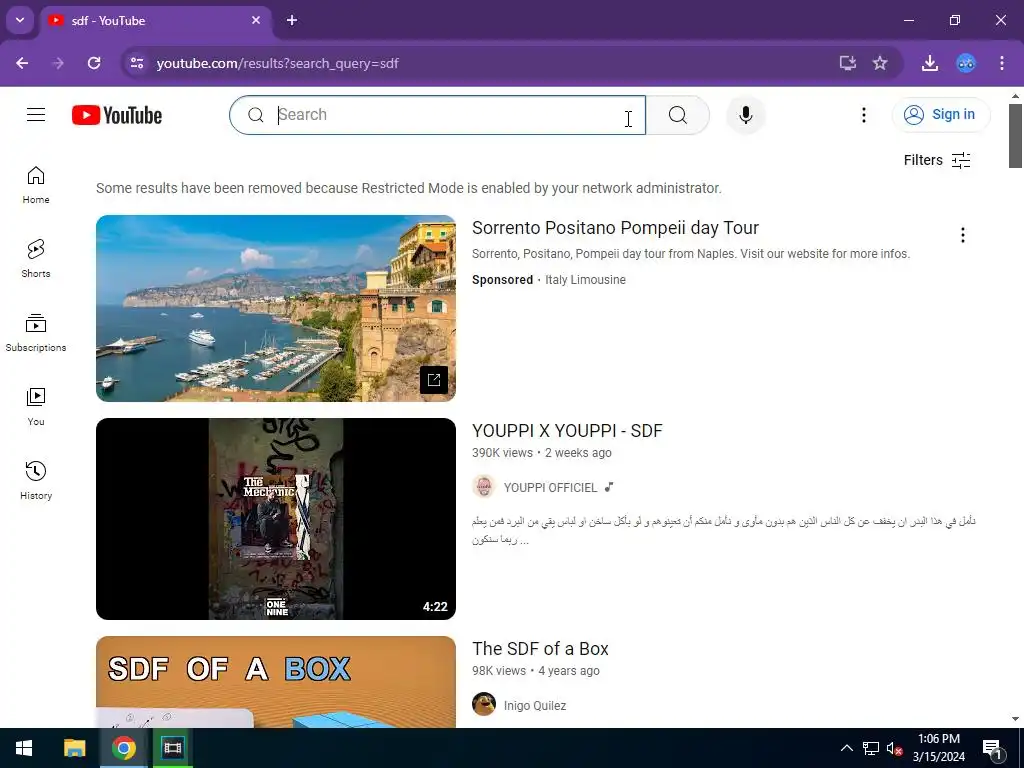Click Sign in button
This screenshot has height=768, width=1024.
940,115
